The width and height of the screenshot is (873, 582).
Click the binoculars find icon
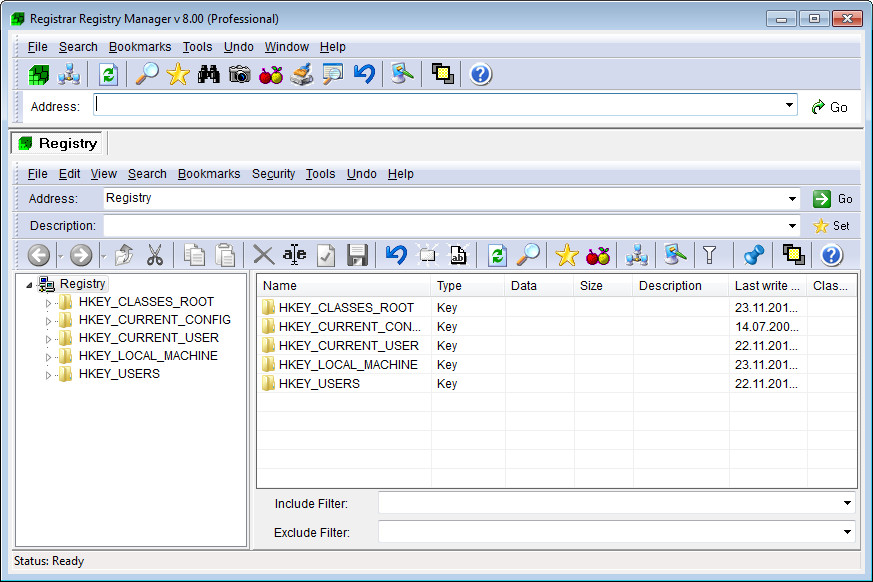[x=208, y=74]
